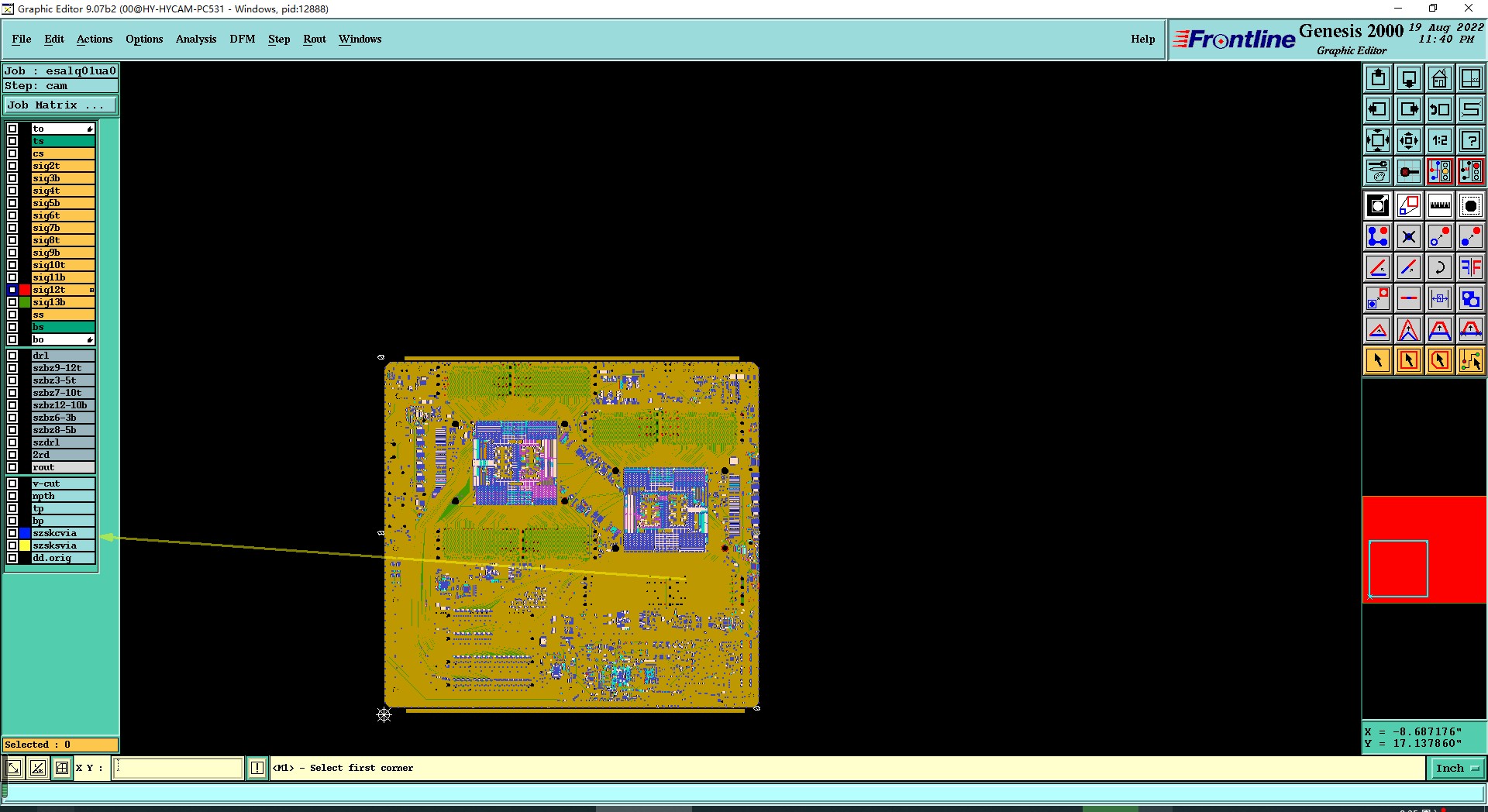The width and height of the screenshot is (1488, 812).
Task: Click the rotate feature icon
Action: [1440, 267]
